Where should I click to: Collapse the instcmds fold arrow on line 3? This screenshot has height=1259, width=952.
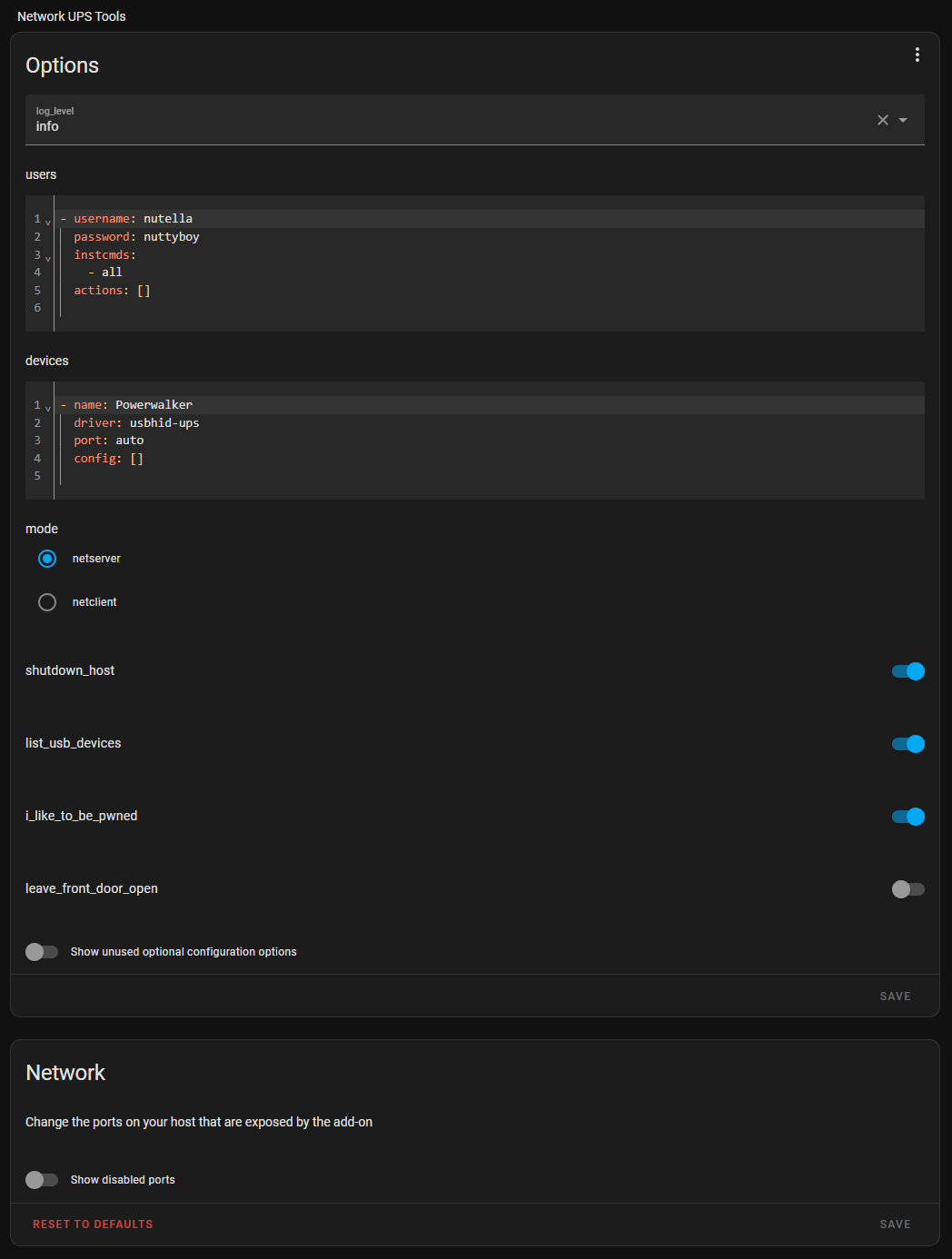click(x=48, y=259)
